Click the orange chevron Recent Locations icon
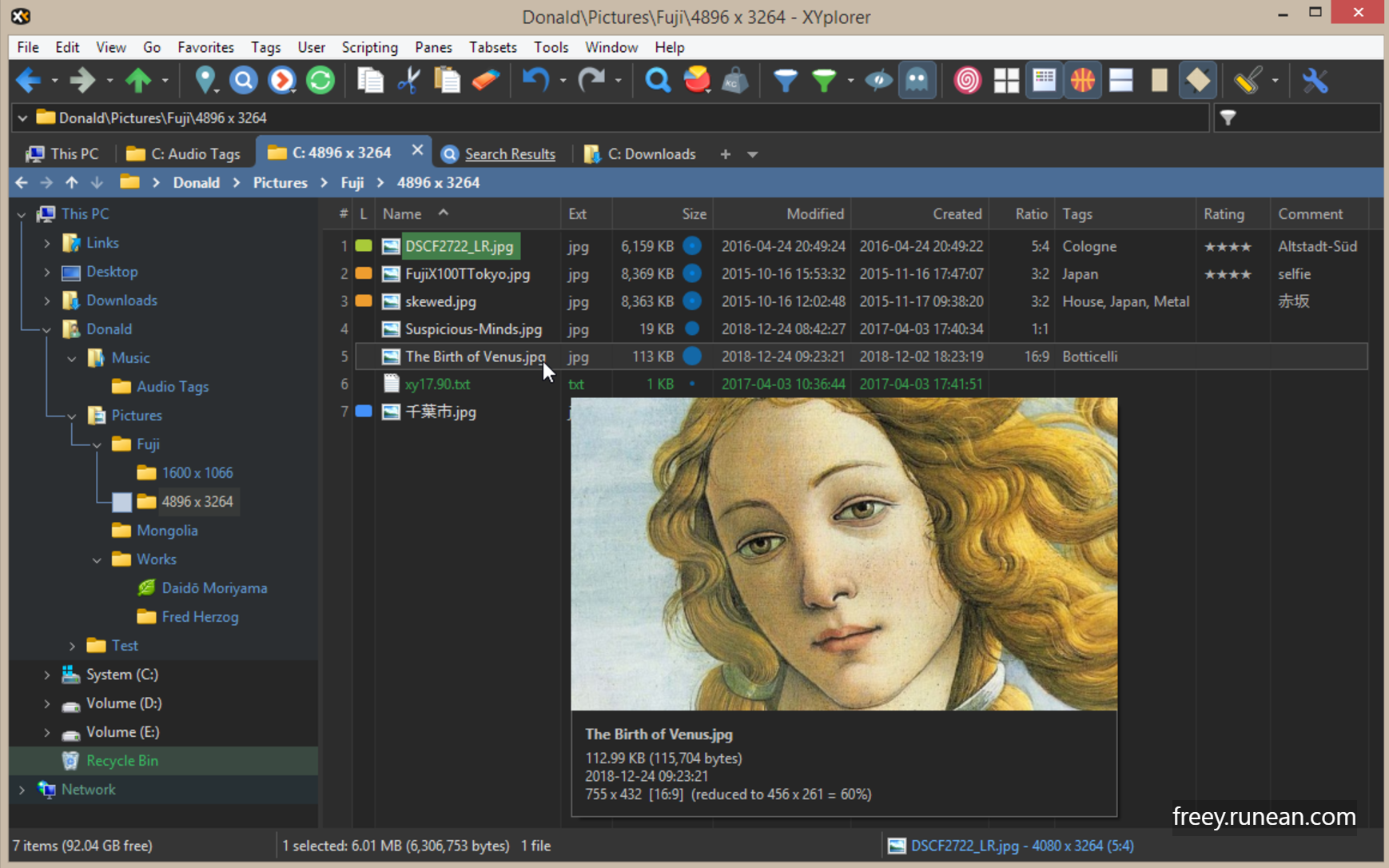Image resolution: width=1389 pixels, height=868 pixels. click(x=282, y=80)
